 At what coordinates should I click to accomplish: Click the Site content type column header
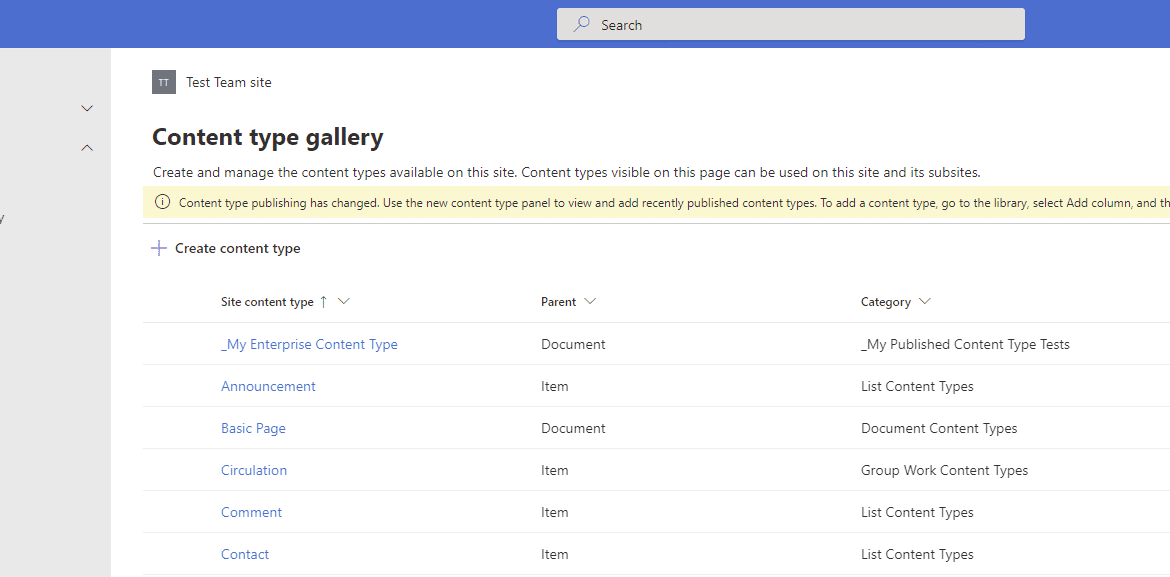pyautogui.click(x=267, y=302)
